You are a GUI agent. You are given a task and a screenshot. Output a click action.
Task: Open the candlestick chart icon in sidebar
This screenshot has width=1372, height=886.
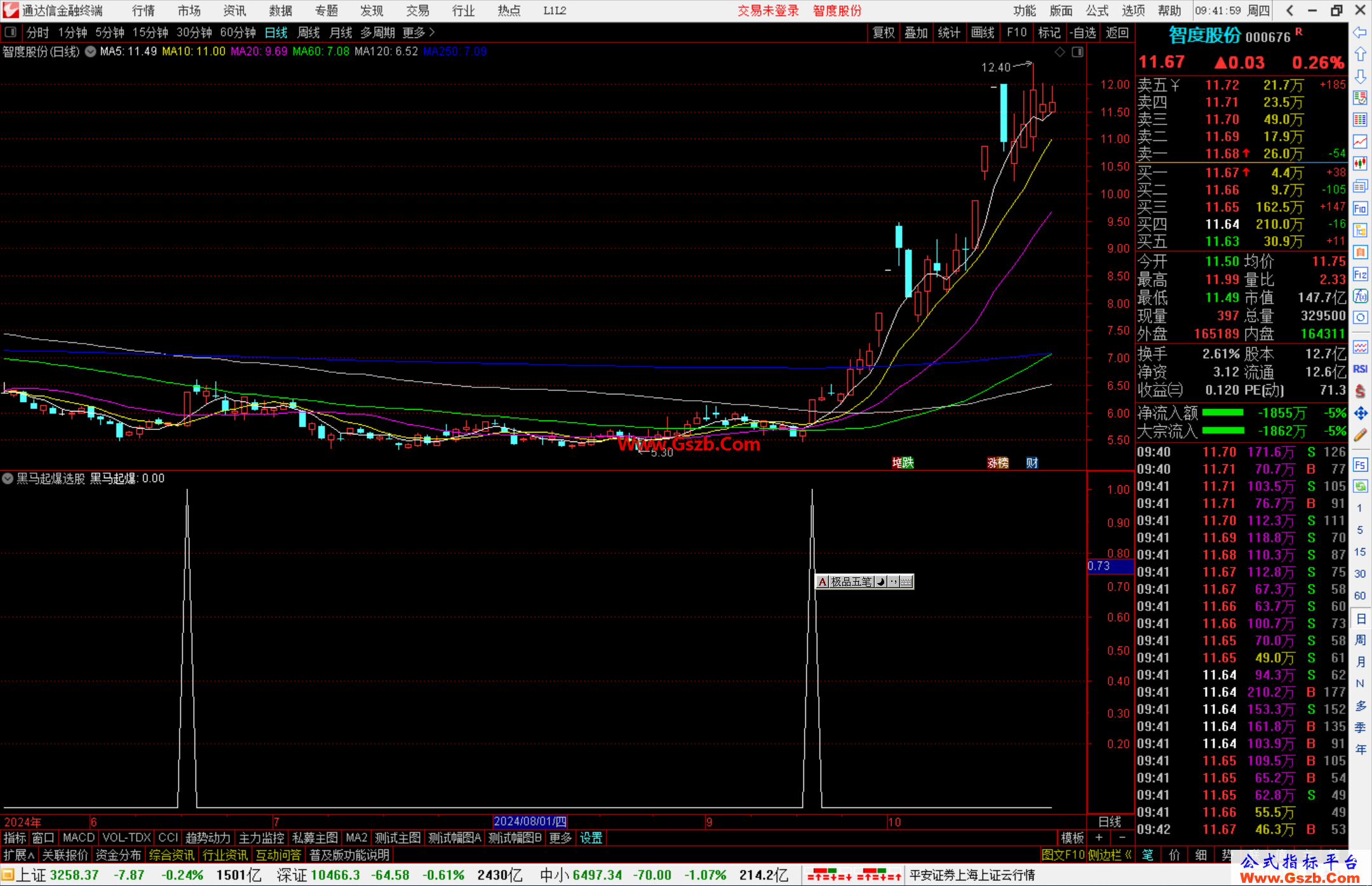tap(1360, 164)
